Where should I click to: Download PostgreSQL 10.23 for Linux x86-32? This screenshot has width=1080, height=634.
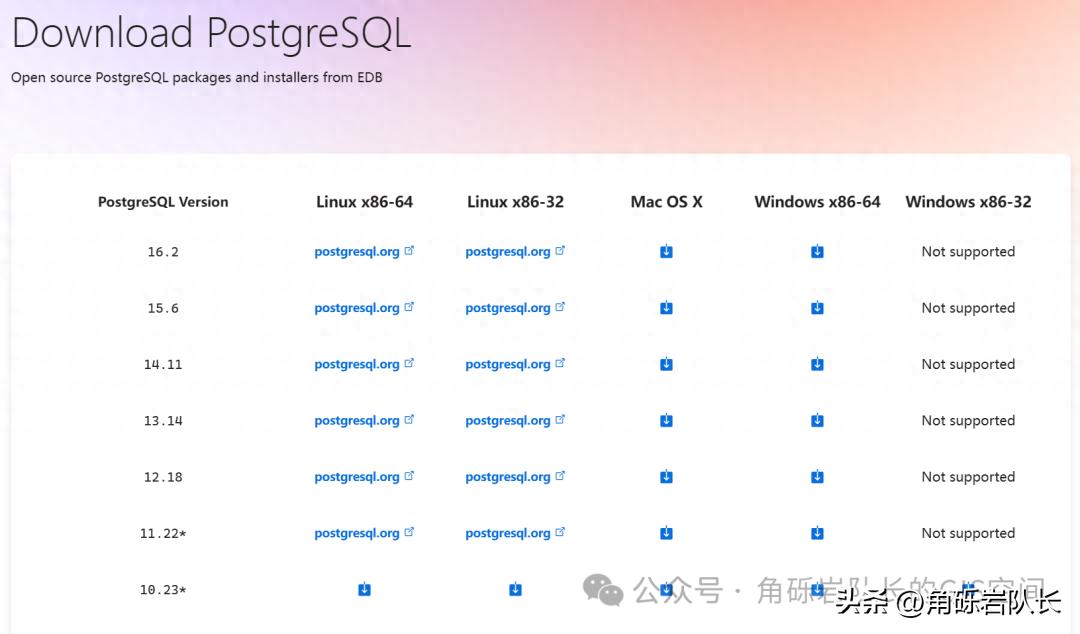(x=515, y=589)
